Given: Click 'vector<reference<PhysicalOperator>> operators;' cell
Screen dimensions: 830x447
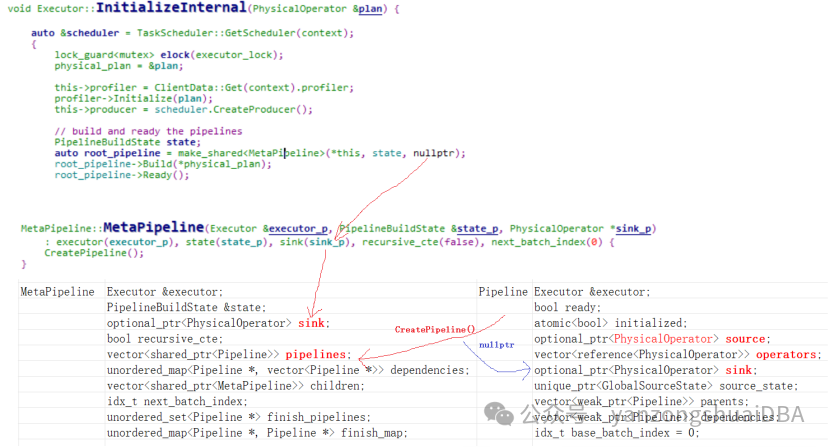Looking at the screenshot, I should [678, 355].
